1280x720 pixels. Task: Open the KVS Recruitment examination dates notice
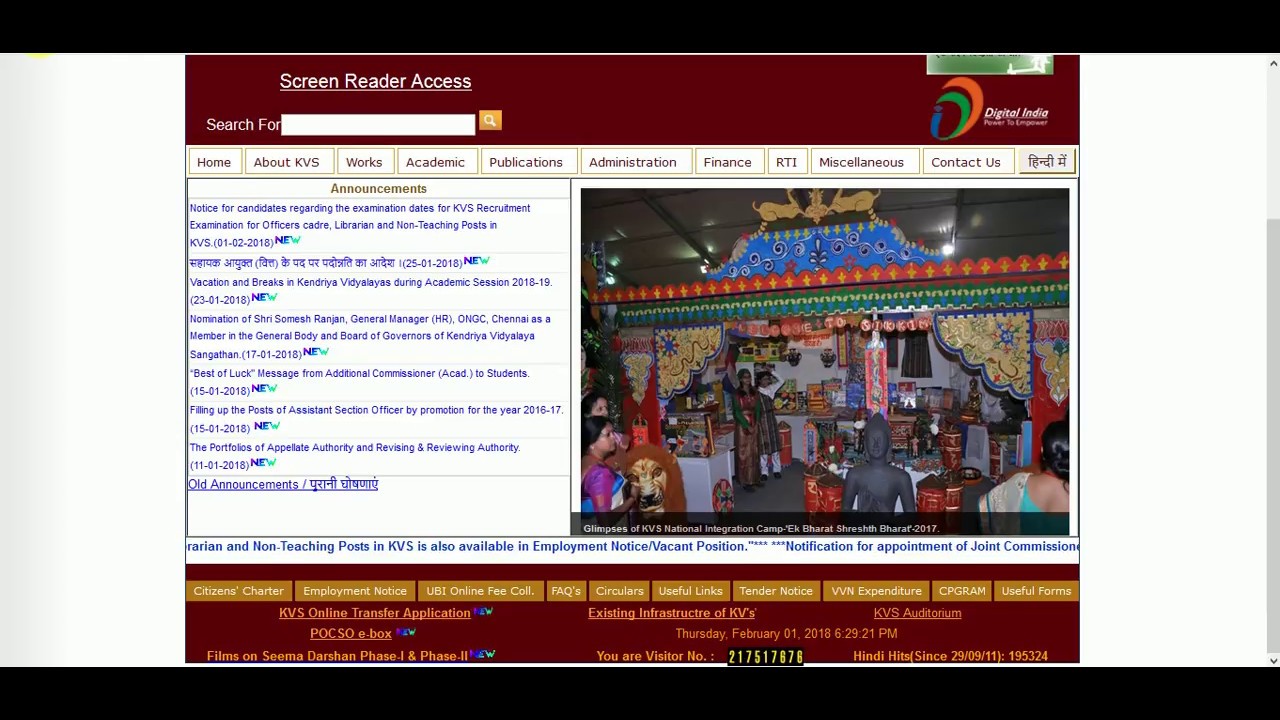(360, 225)
